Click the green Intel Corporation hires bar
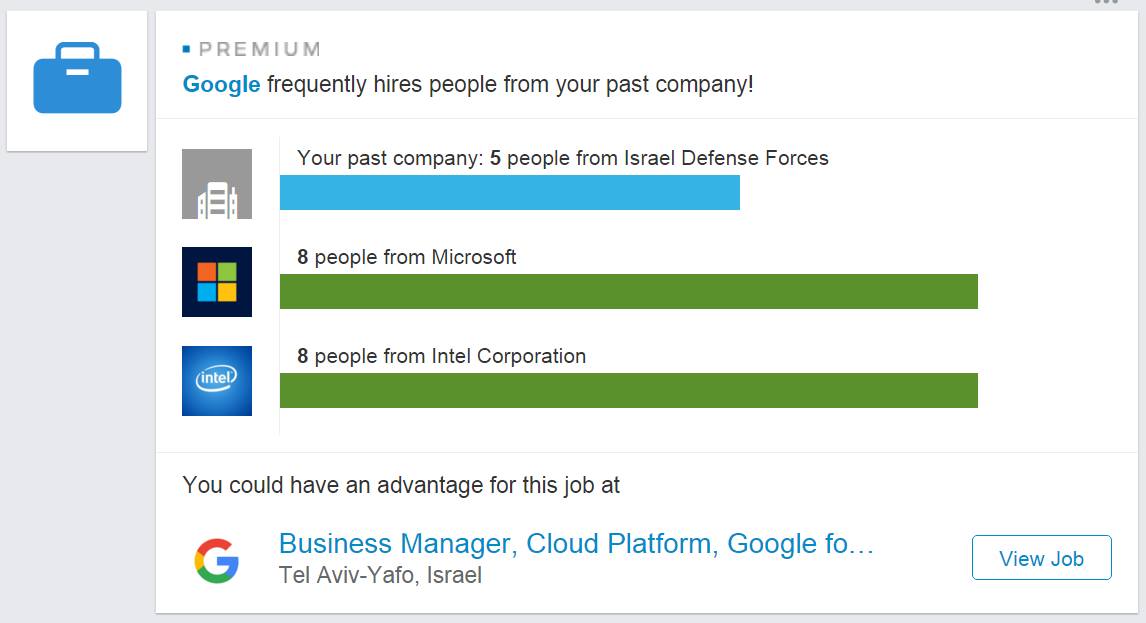The height and width of the screenshot is (623, 1146). point(628,390)
